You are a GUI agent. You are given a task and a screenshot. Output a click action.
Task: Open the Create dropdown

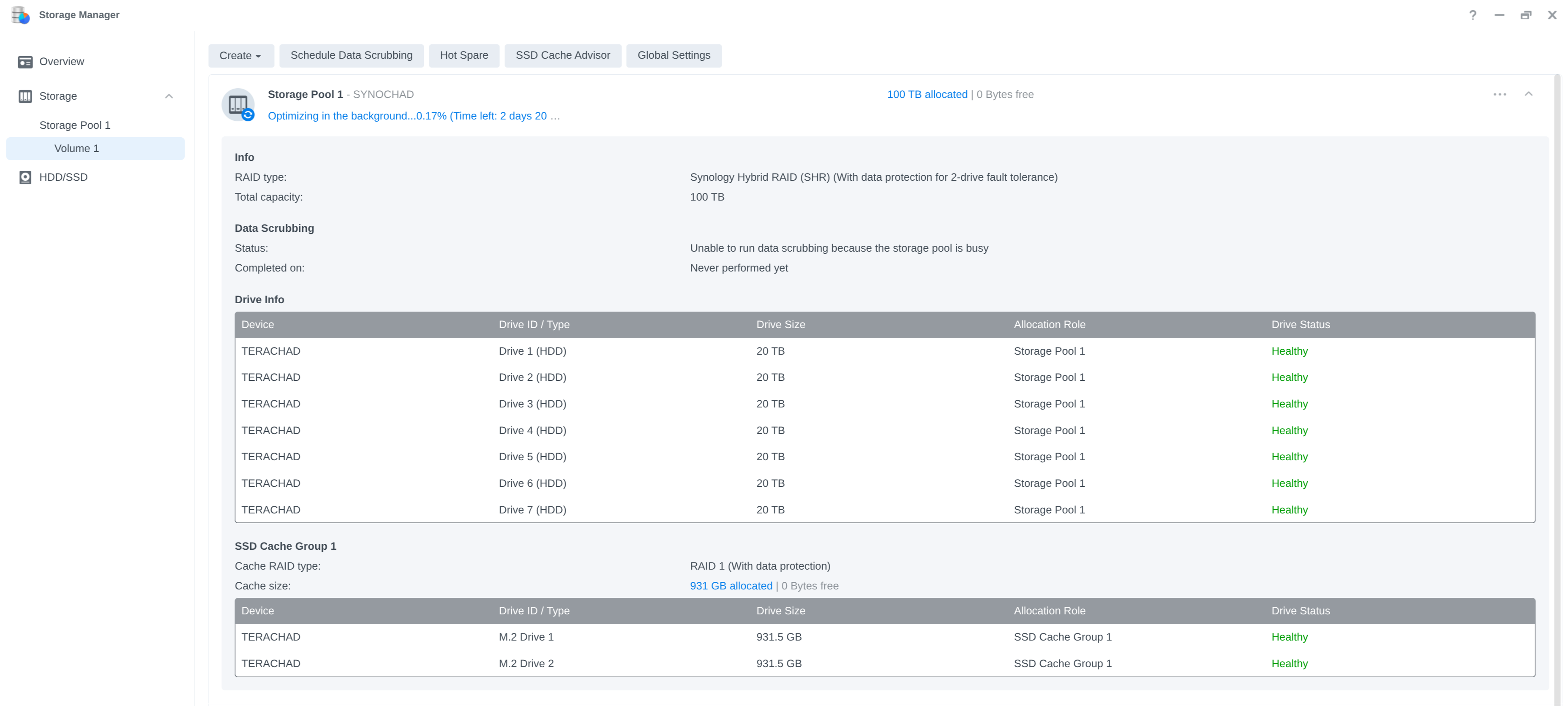tap(241, 55)
